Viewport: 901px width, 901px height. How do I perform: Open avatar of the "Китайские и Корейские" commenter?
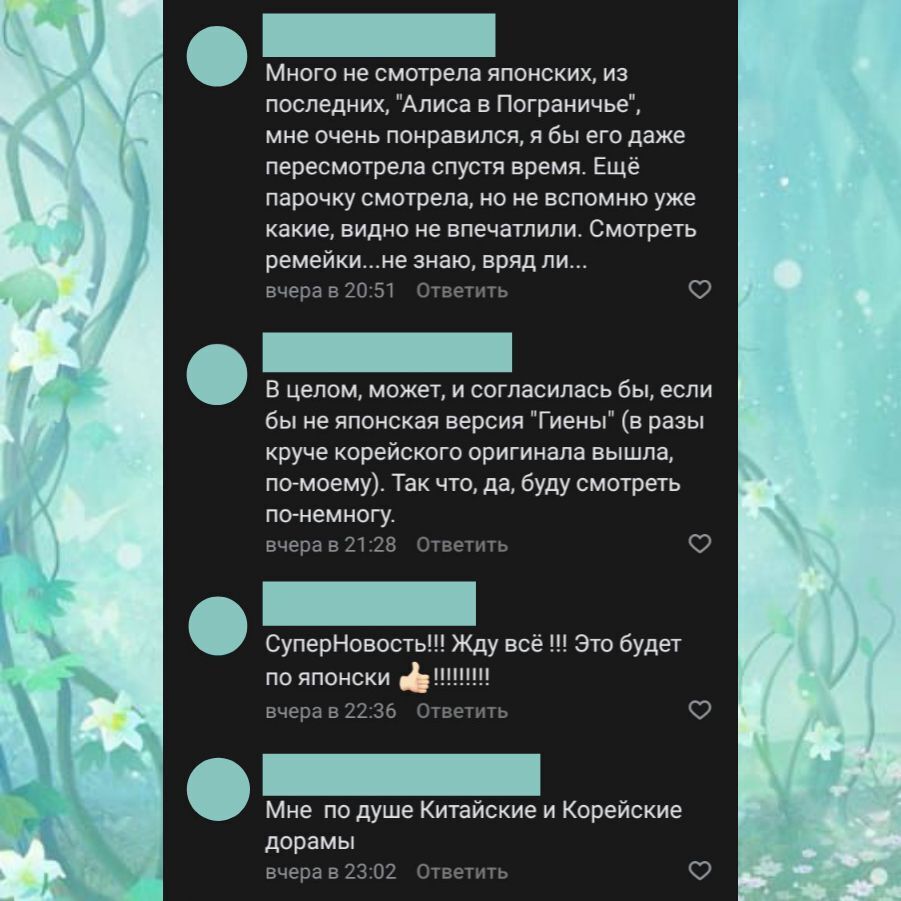pyautogui.click(x=218, y=789)
